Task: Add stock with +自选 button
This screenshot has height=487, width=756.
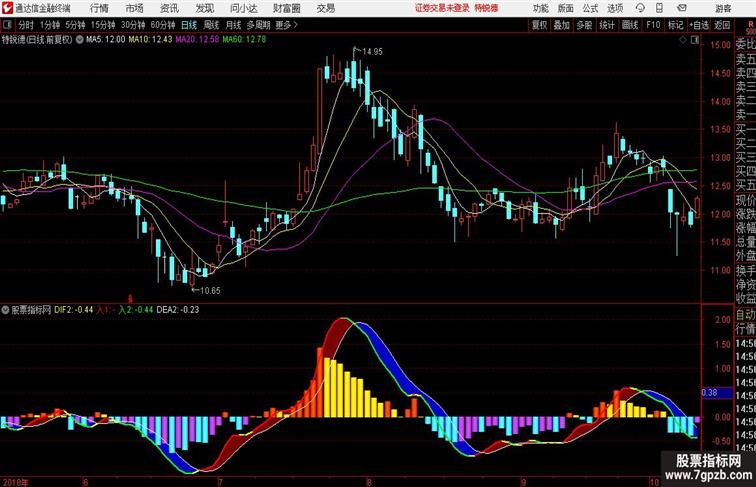Action: 699,25
